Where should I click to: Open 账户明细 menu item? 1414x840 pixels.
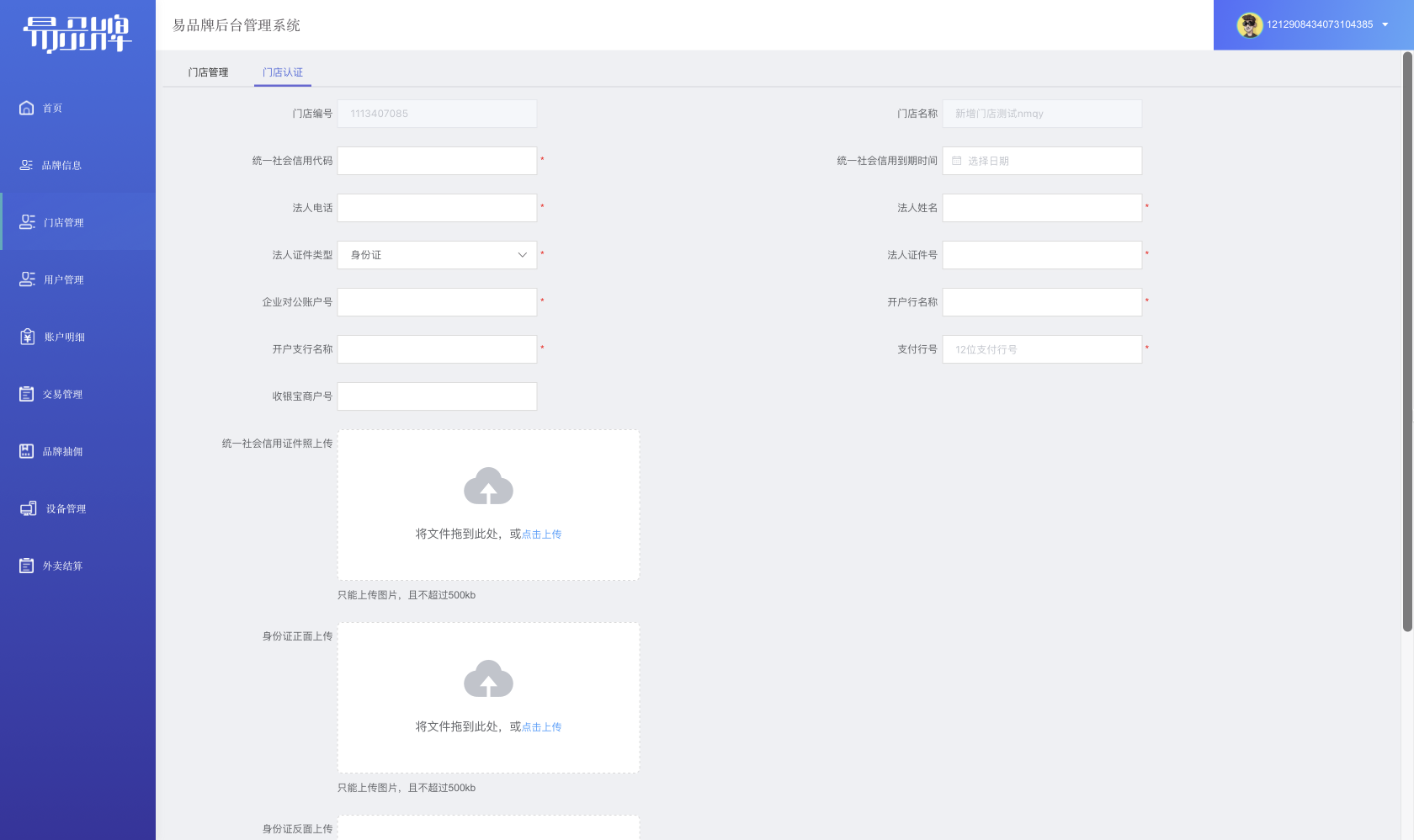pyautogui.click(x=77, y=337)
